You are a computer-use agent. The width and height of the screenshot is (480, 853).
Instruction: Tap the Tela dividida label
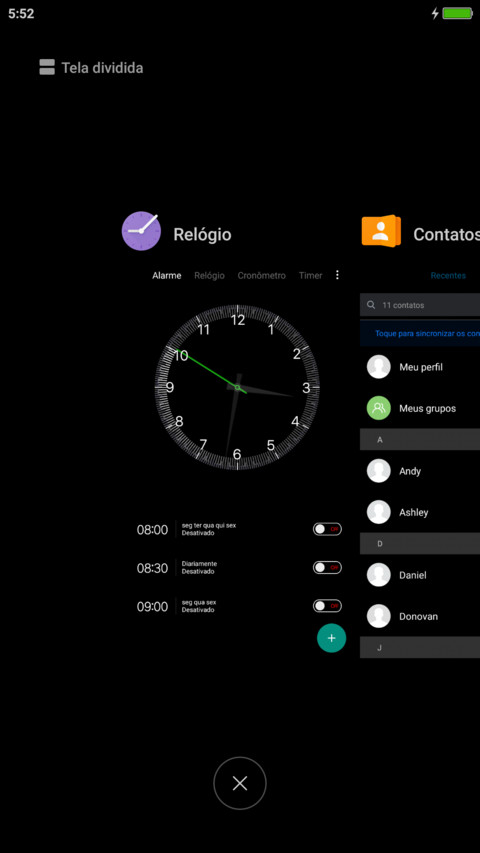102,68
